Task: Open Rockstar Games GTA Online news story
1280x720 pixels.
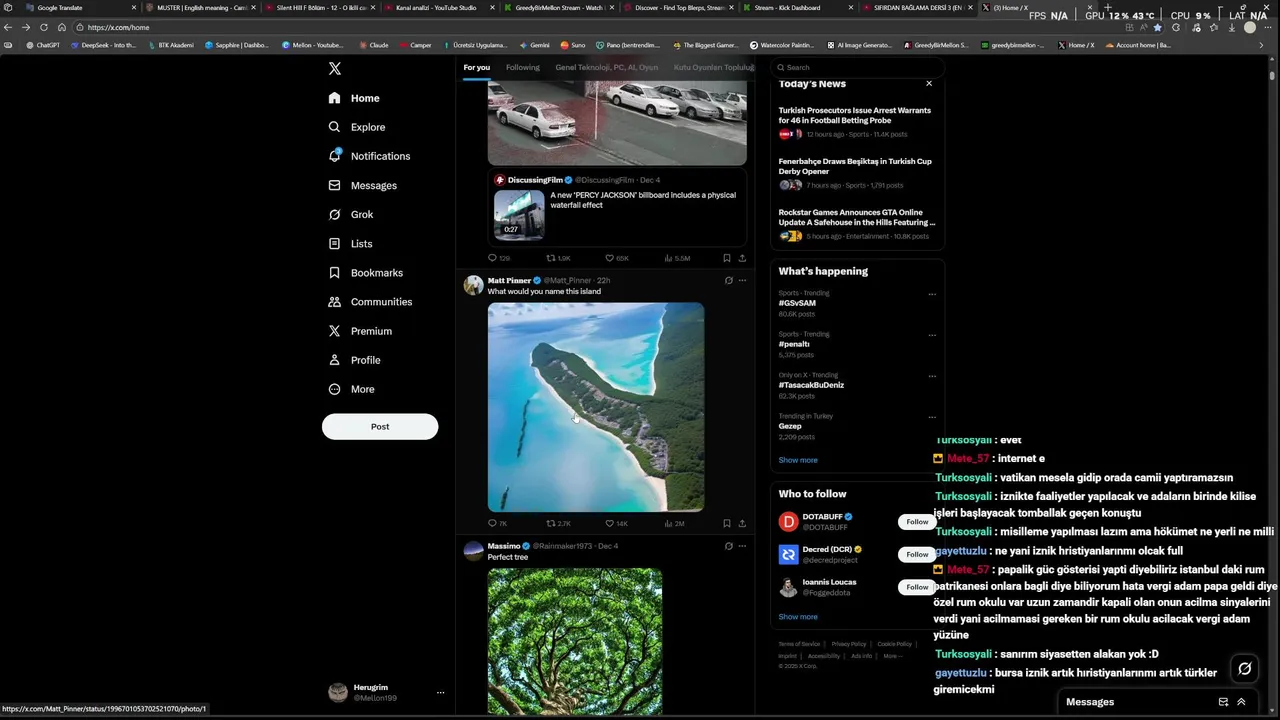Action: tap(856, 226)
